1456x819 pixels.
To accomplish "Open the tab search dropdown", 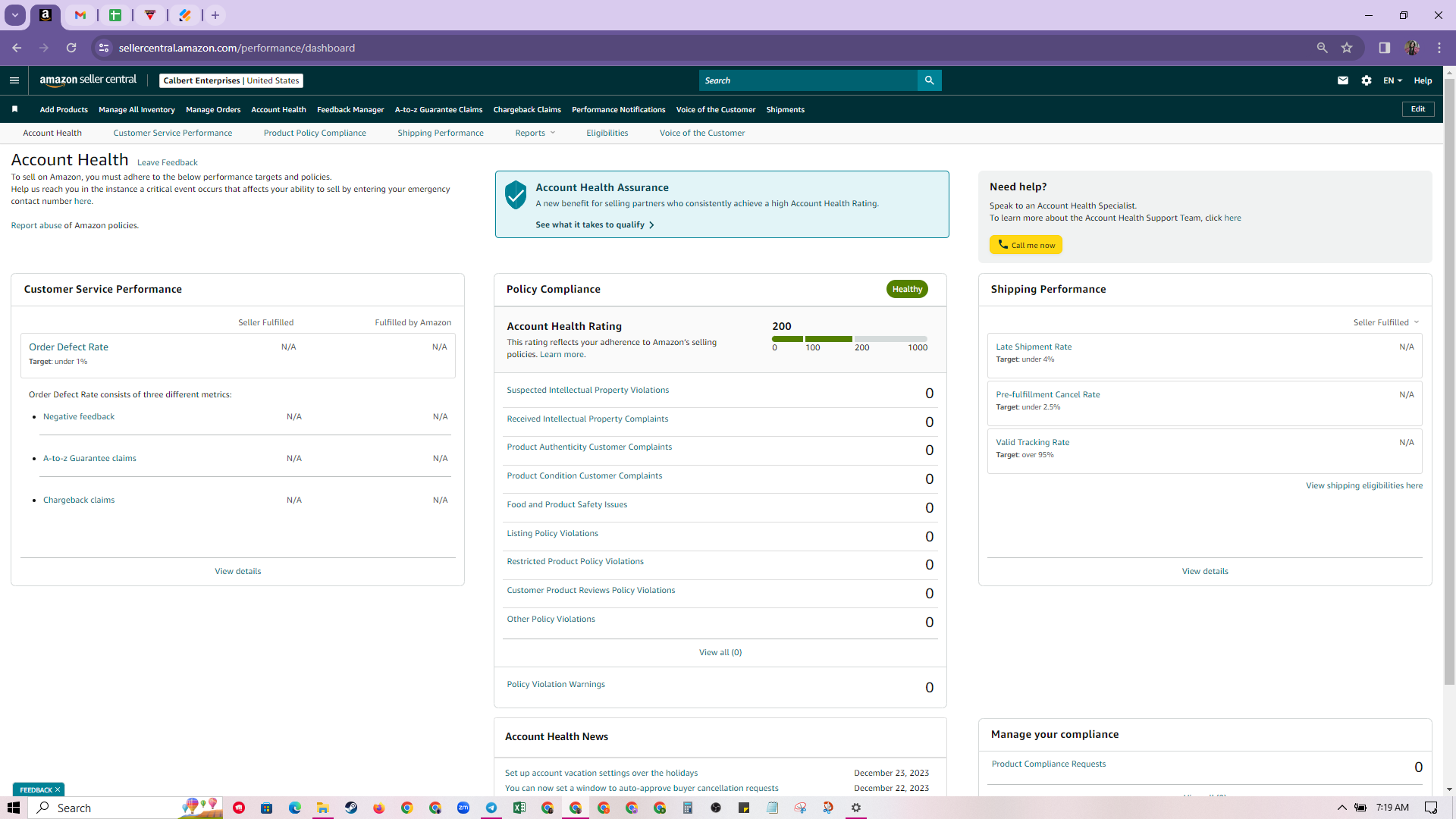I will [14, 15].
